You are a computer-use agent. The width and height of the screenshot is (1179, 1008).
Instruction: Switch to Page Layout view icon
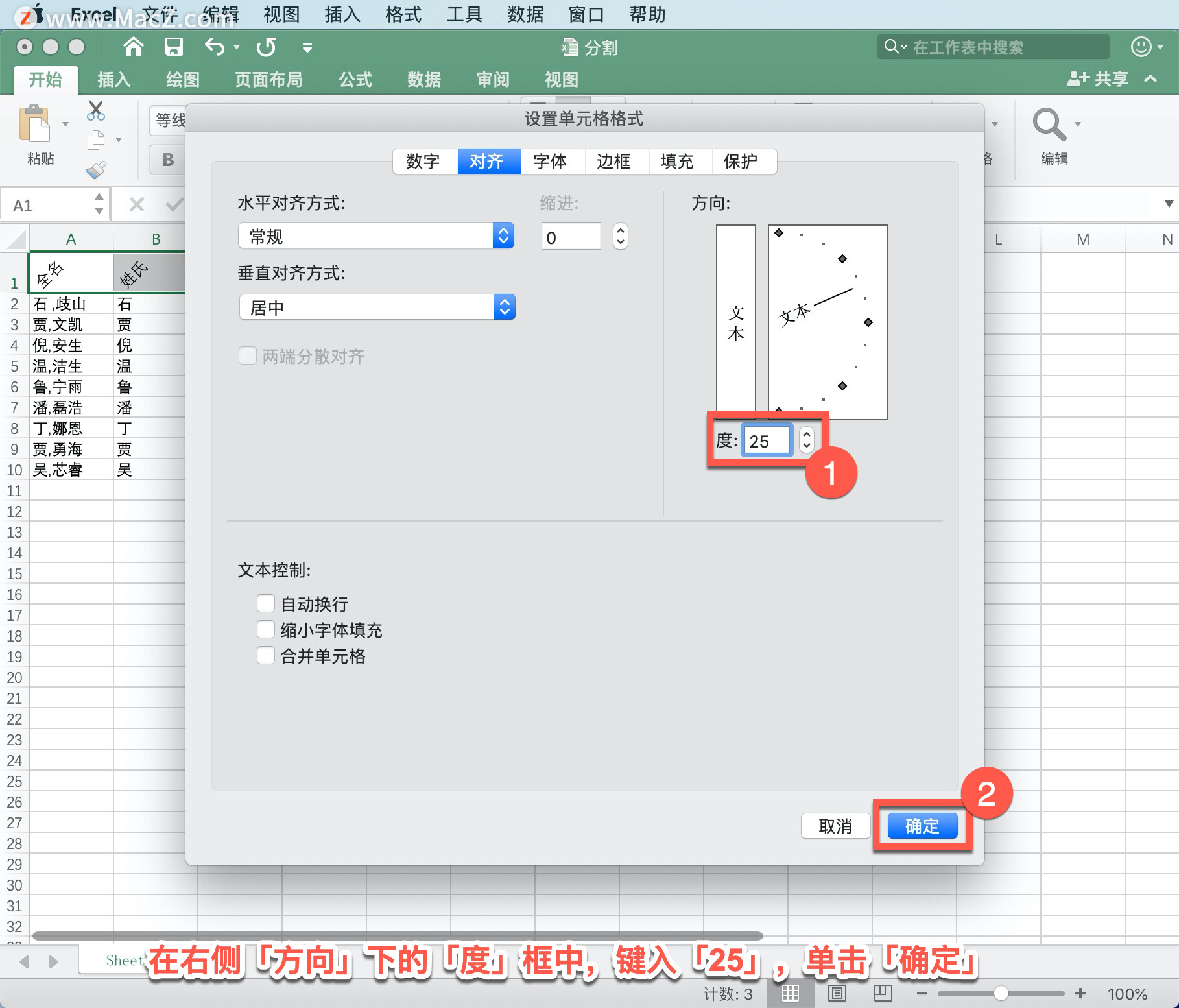pos(837,993)
